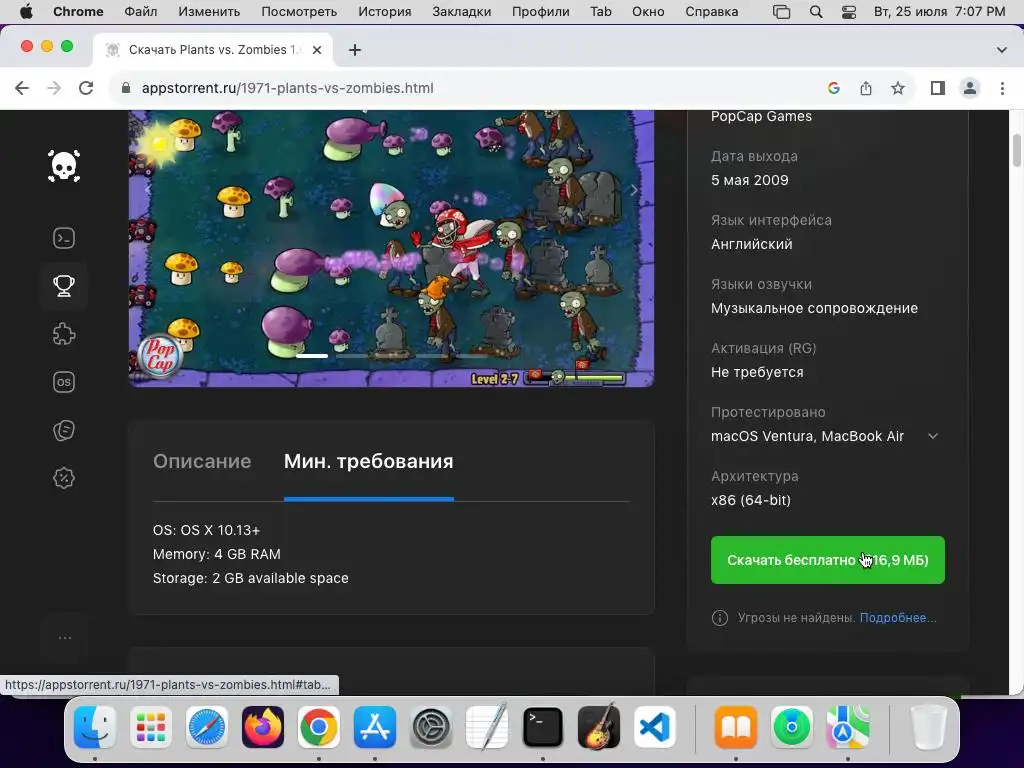Image resolution: width=1024 pixels, height=768 pixels.
Task: Open GarageBand from the Dock
Action: [x=599, y=727]
